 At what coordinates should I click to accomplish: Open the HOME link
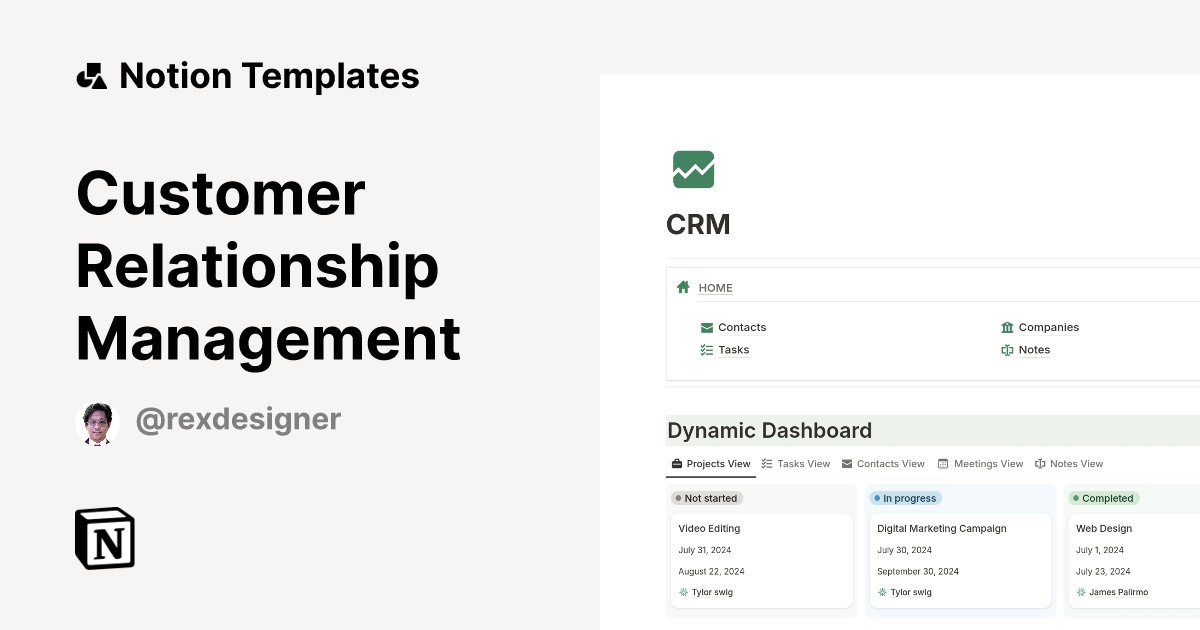(x=715, y=288)
